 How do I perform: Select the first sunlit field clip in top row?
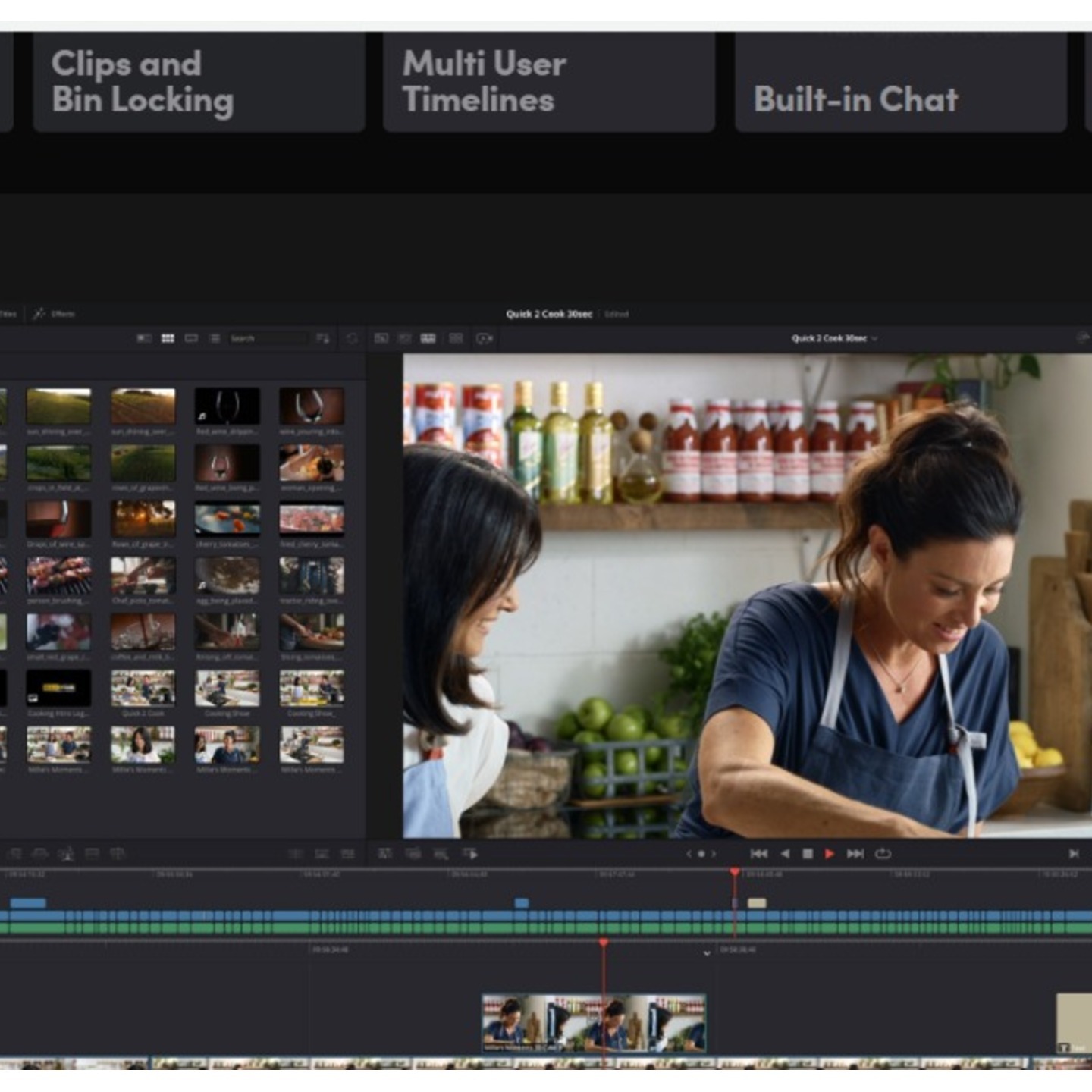pyautogui.click(x=58, y=406)
